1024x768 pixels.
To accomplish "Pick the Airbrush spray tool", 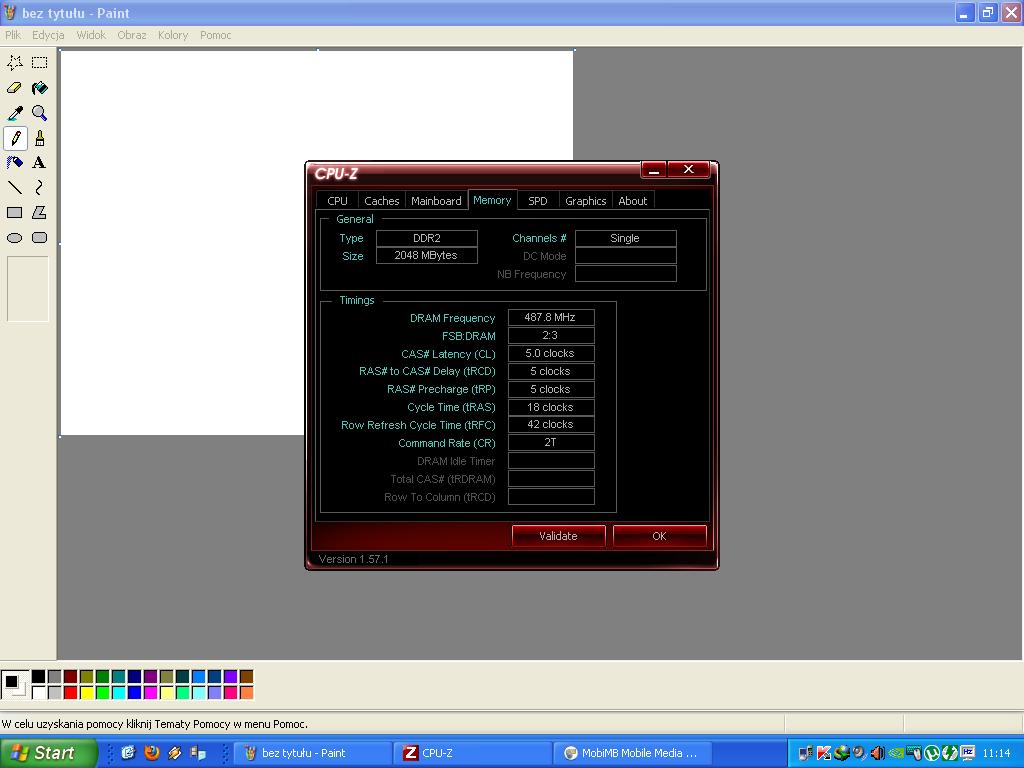I will pos(14,163).
